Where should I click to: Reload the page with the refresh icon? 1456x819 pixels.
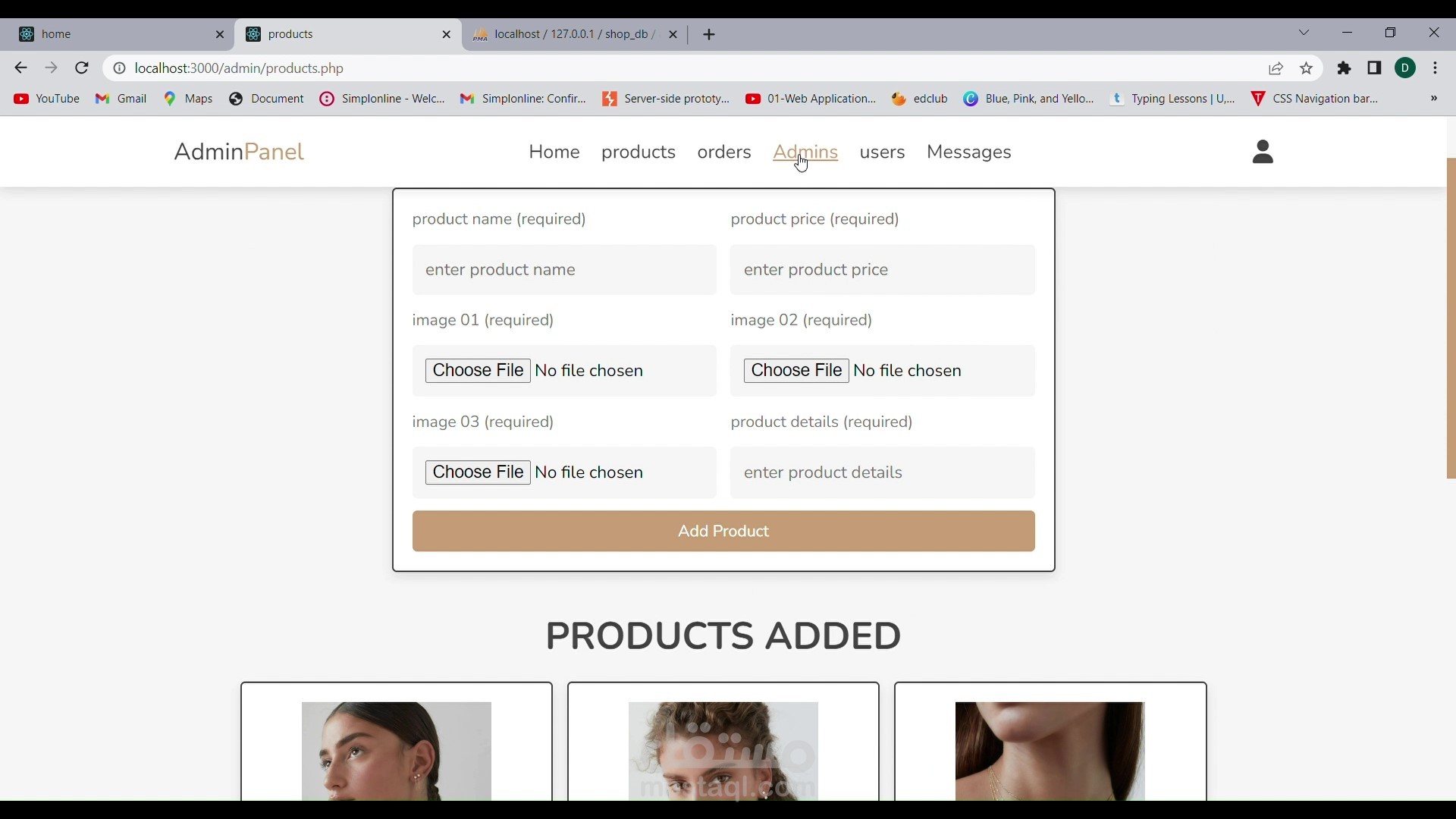(x=82, y=68)
